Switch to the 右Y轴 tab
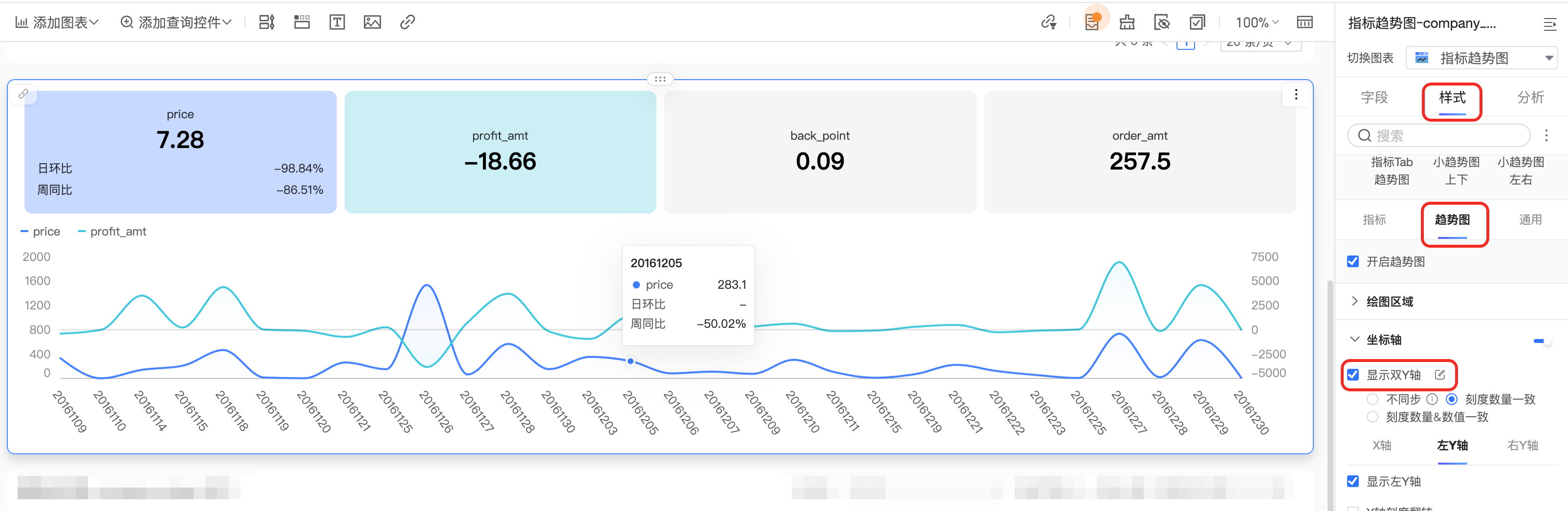The image size is (1568, 511). [1522, 446]
